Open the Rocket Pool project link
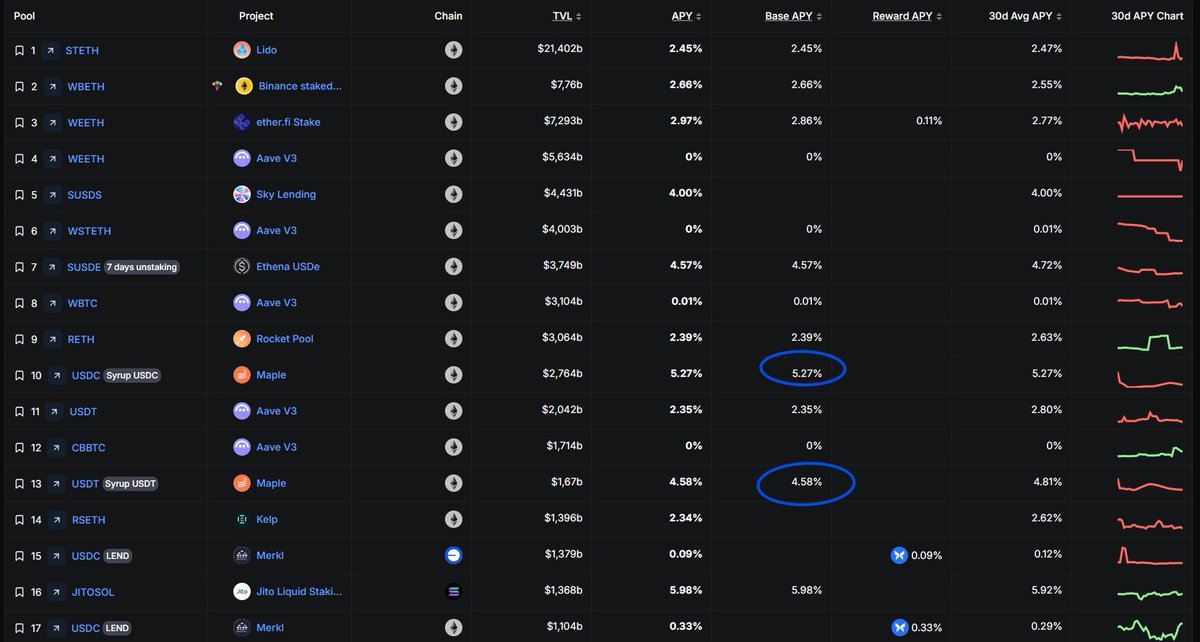The image size is (1200, 642). [285, 339]
